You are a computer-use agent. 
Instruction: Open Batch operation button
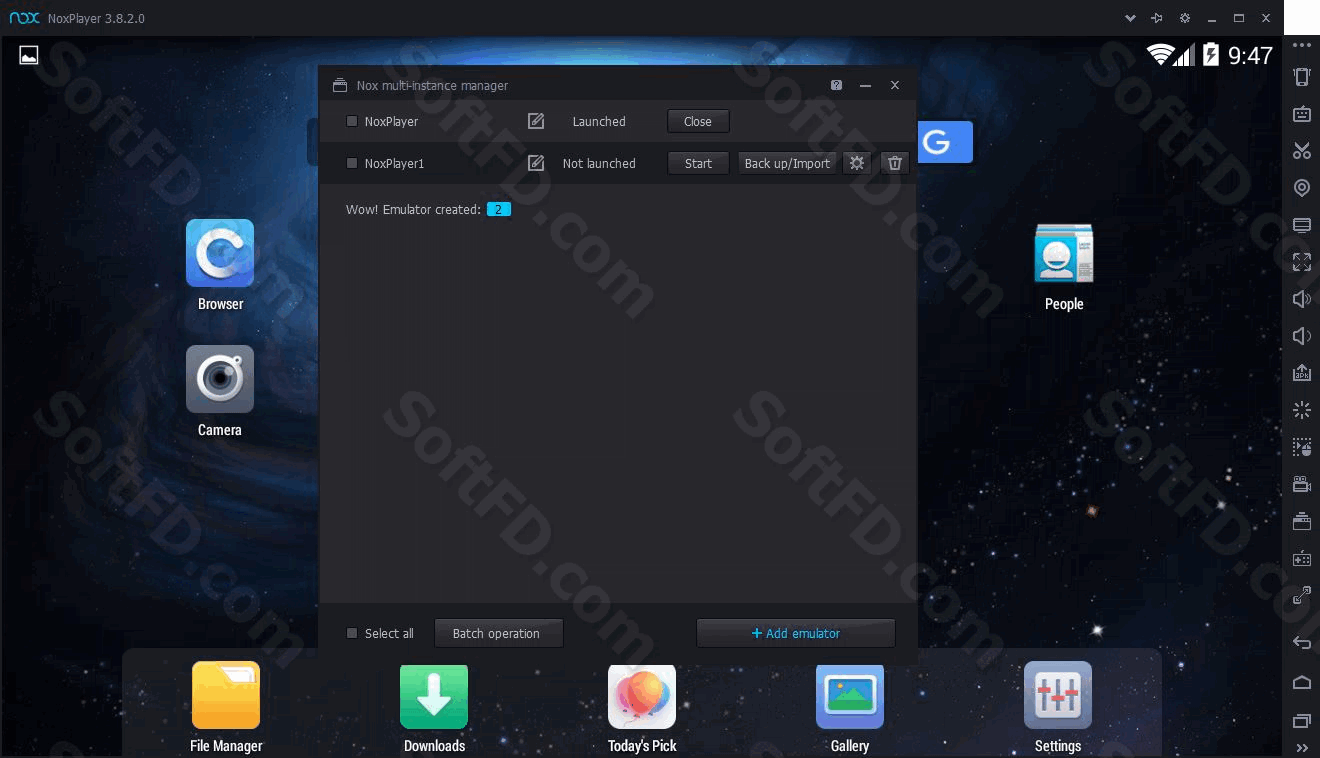pos(499,633)
